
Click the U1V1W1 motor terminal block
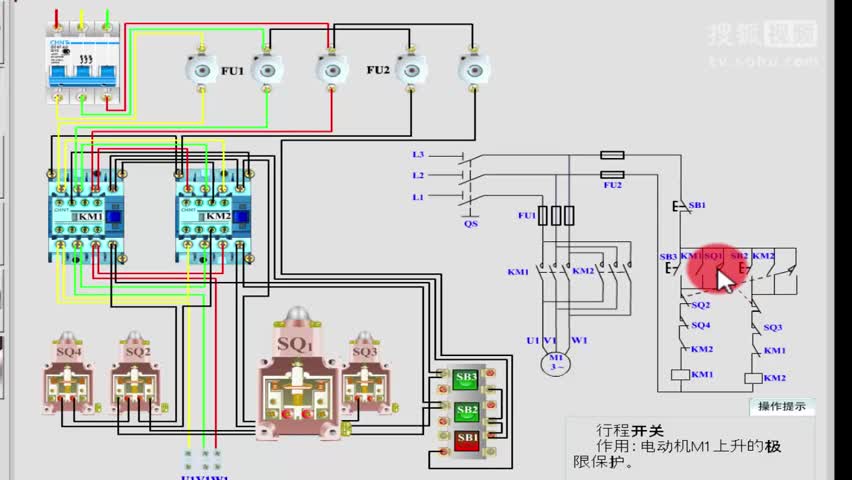click(x=202, y=459)
